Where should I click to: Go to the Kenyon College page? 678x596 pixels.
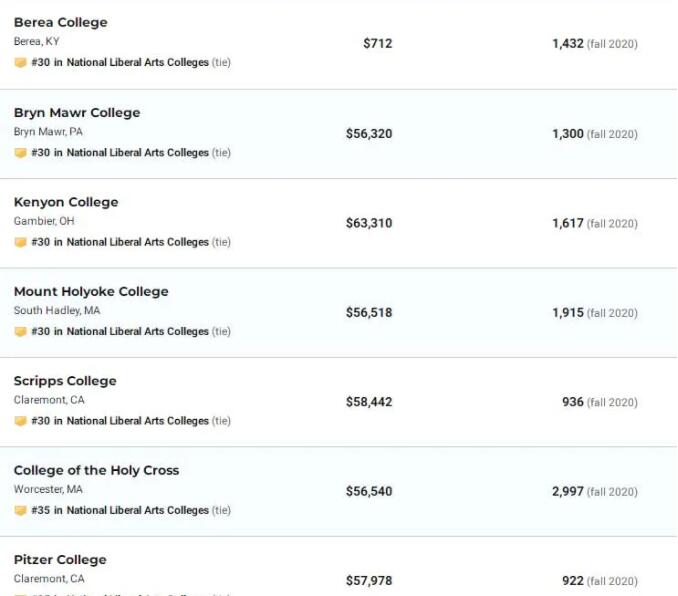66,202
